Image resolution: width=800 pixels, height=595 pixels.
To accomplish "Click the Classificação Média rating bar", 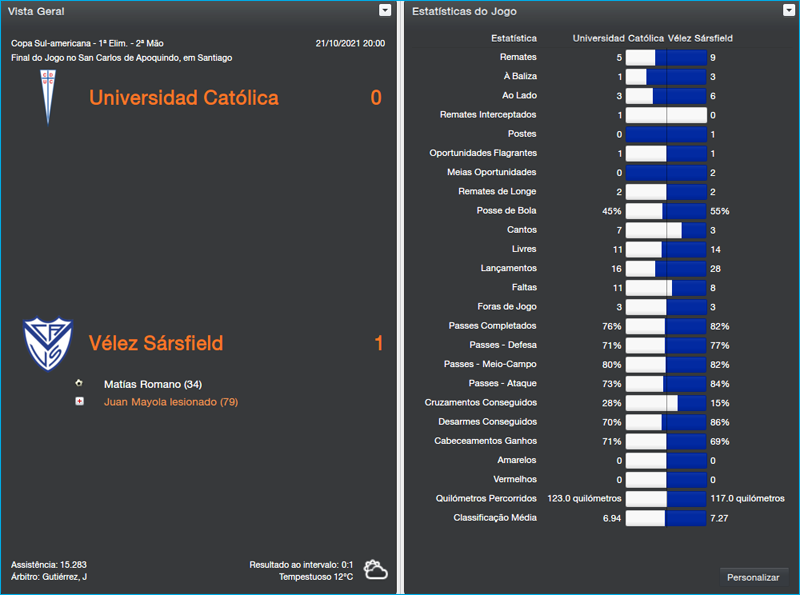I will coord(665,518).
